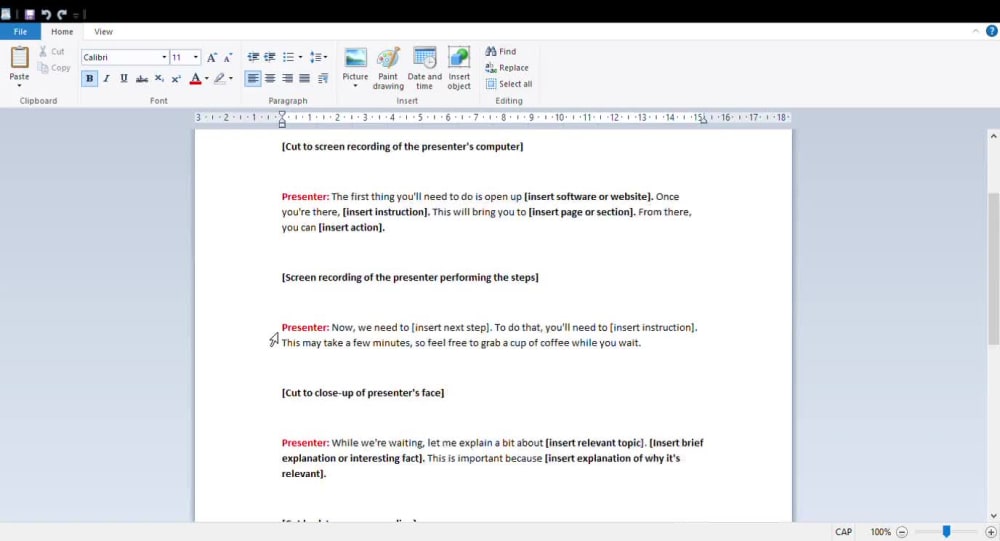Zoom out with the minus button

(902, 531)
